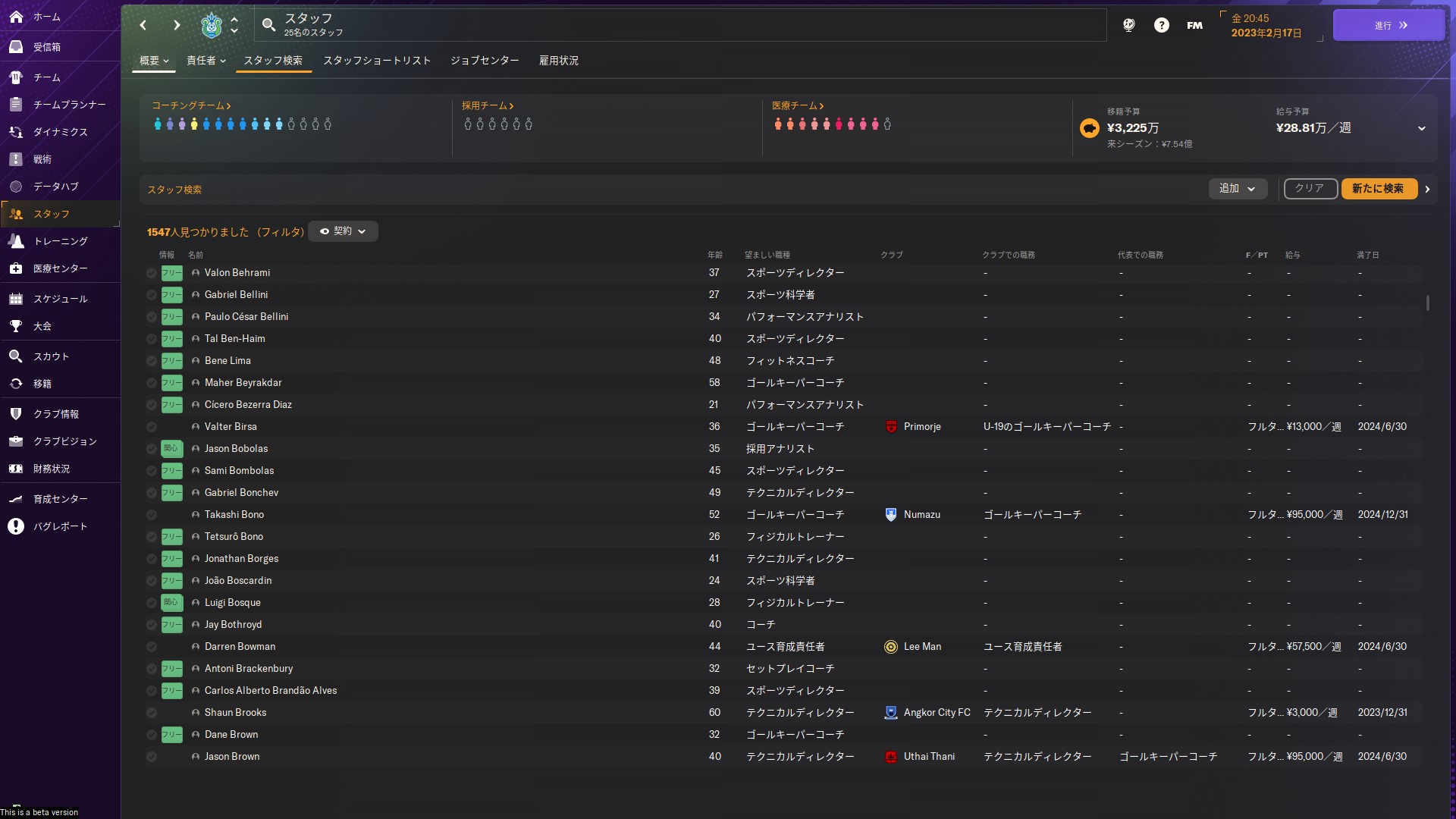Click the staff list vertical scrollbar
Viewport: 1456px width, 819px height.
[1428, 303]
